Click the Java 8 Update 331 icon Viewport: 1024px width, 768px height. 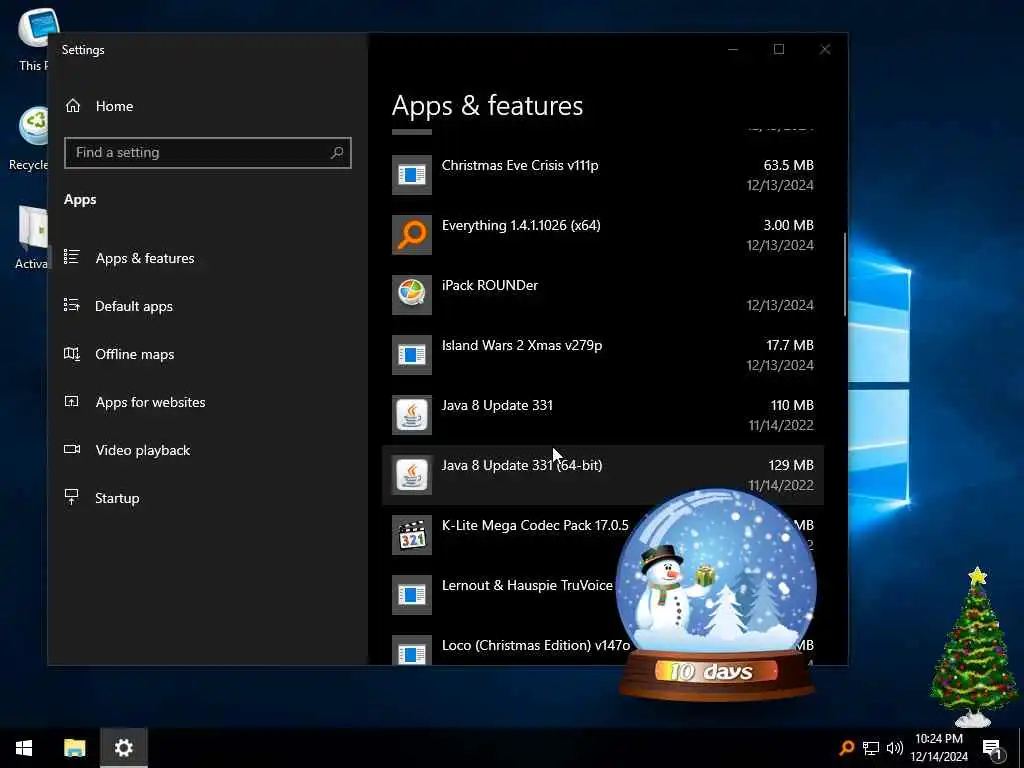click(x=411, y=415)
